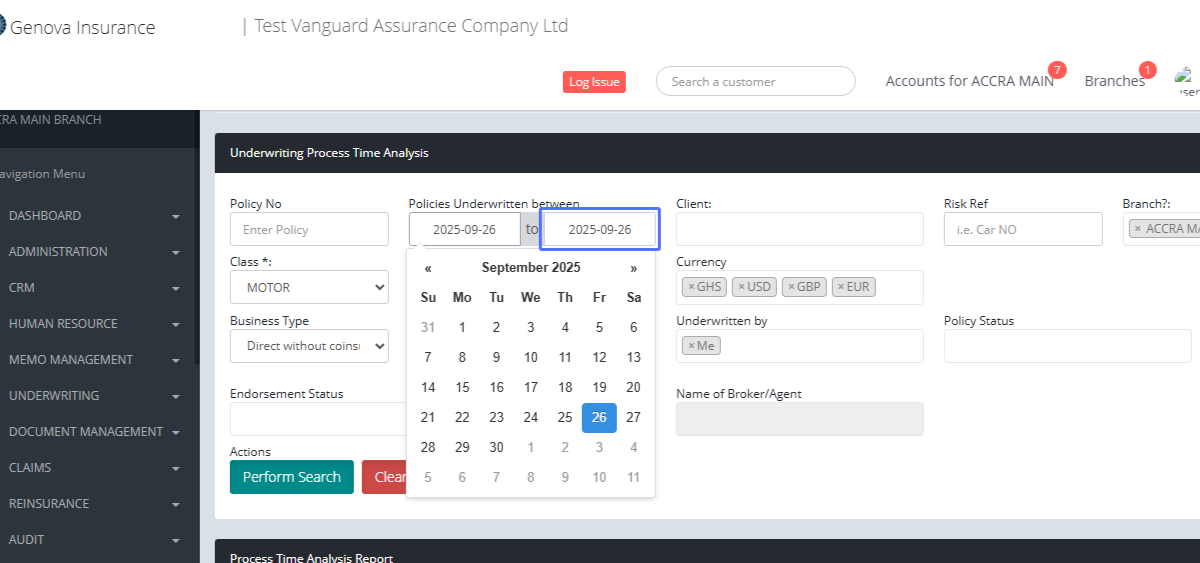
Task: Click the Perform Search button
Action: 291,477
